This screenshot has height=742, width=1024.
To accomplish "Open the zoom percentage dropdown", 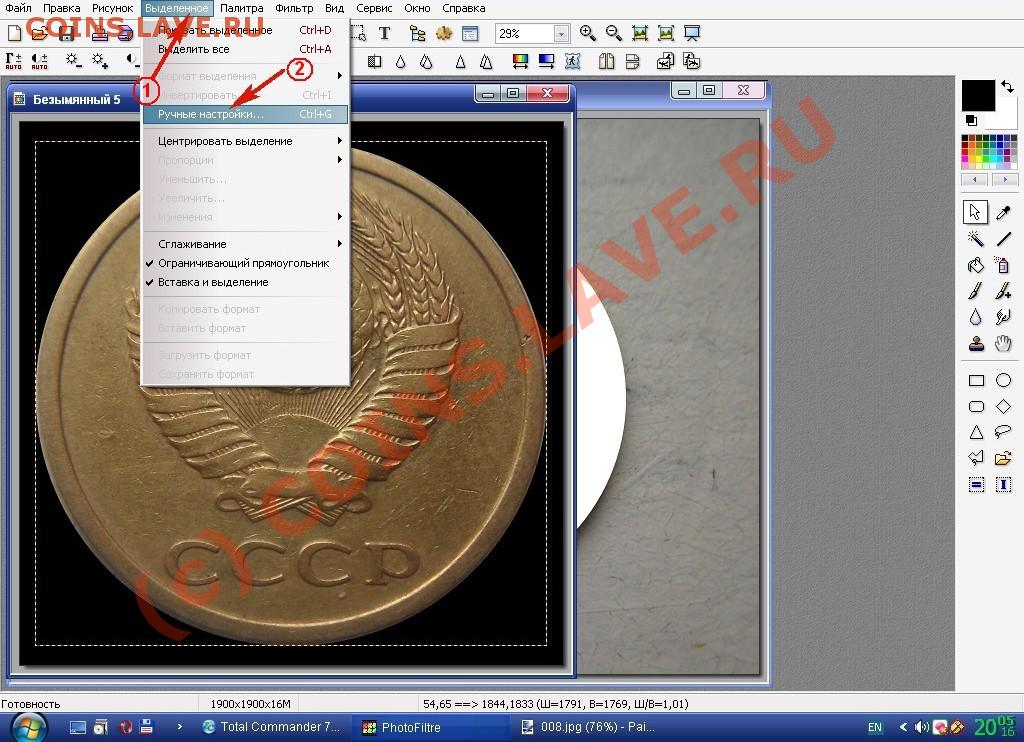I will pyautogui.click(x=561, y=33).
